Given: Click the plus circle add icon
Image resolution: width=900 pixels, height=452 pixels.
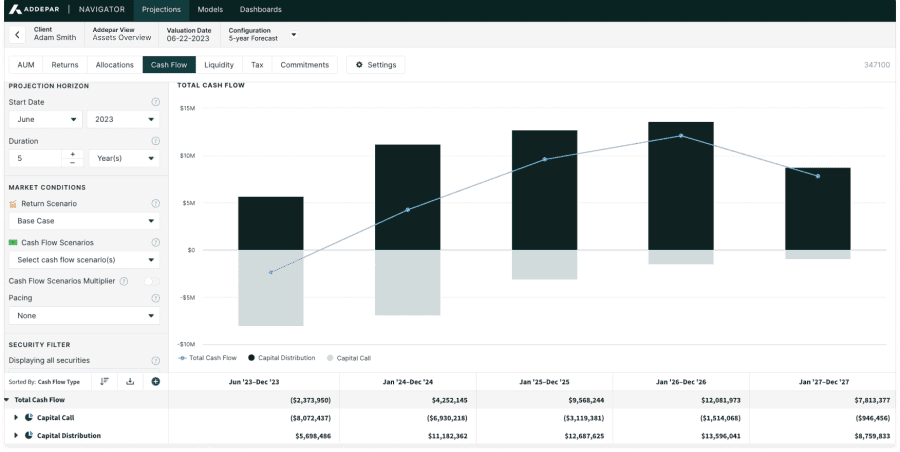Looking at the screenshot, I should [x=155, y=381].
